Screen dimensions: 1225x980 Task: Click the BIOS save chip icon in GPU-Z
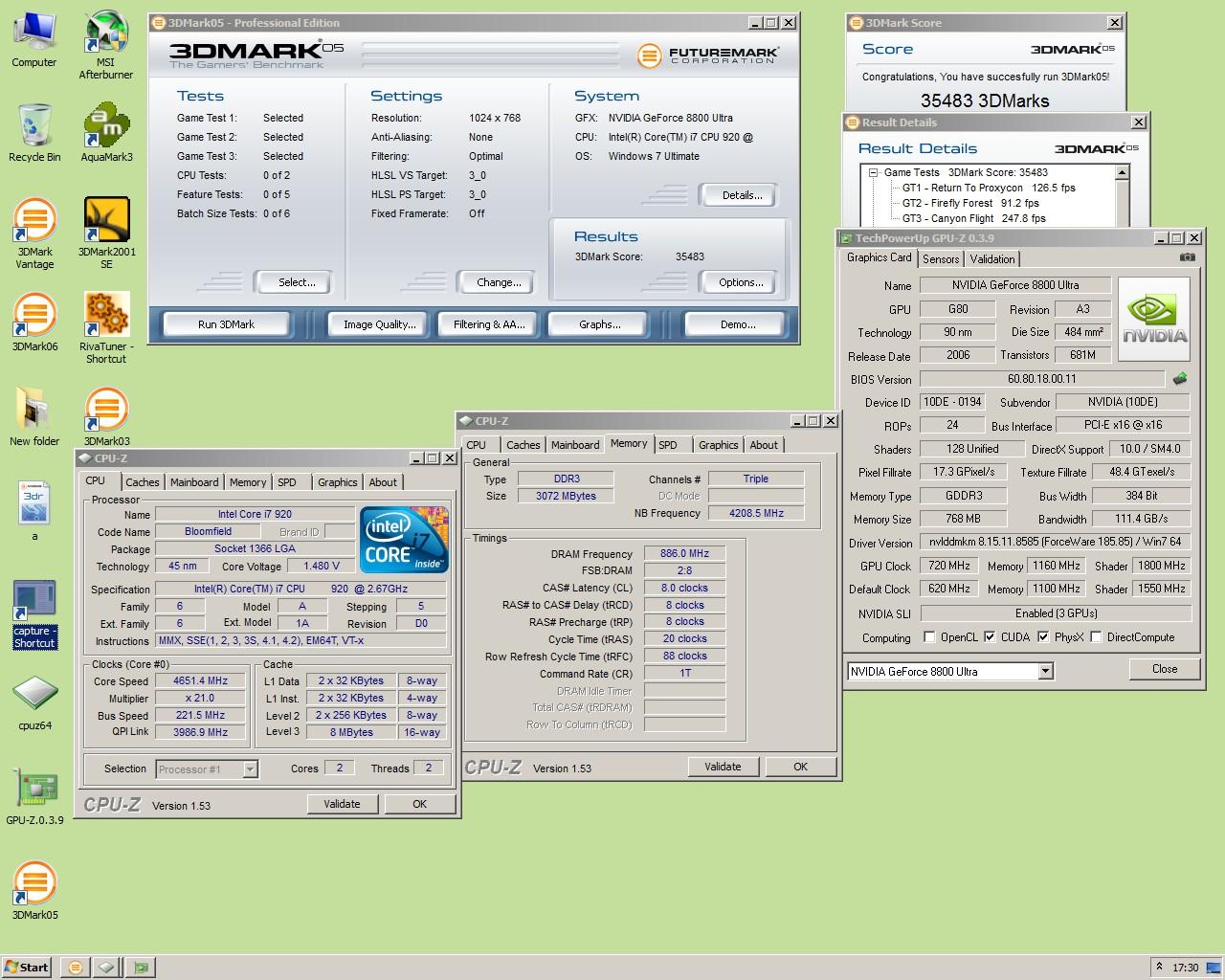tap(1180, 379)
